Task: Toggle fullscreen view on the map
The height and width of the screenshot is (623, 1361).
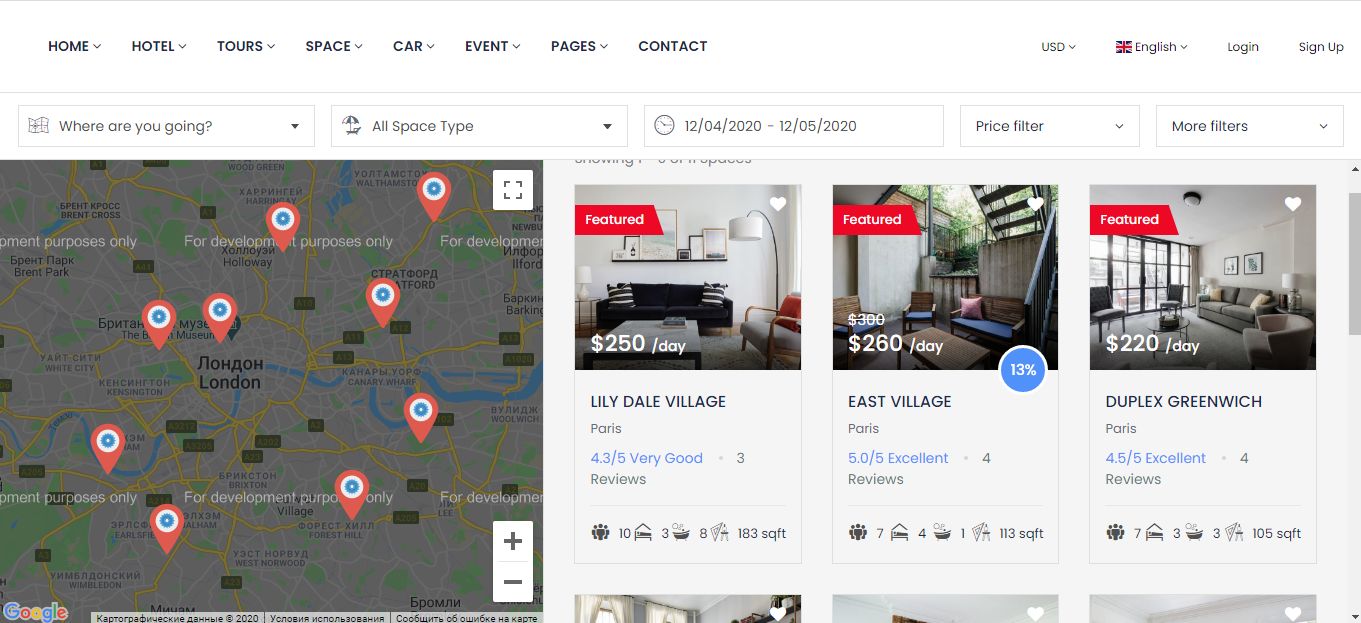Action: click(513, 190)
